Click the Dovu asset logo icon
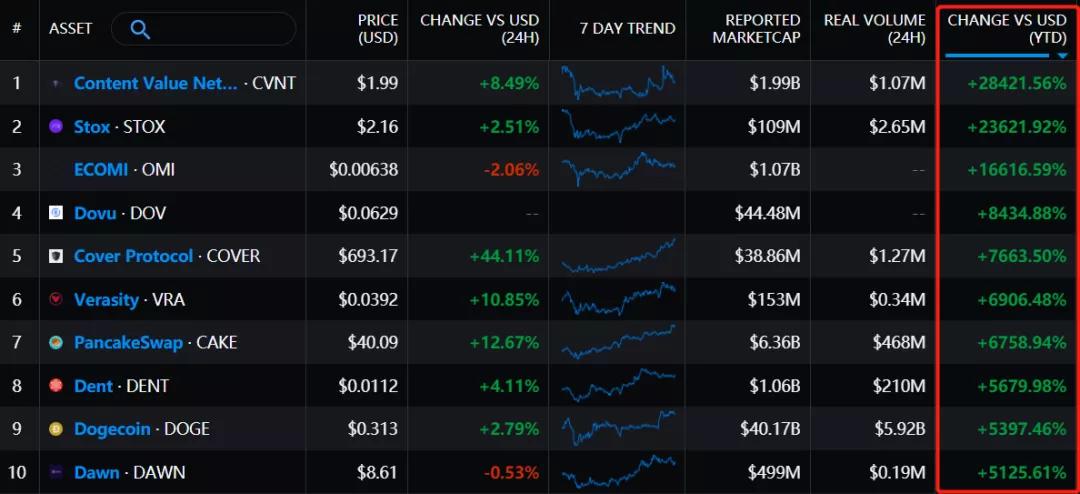The height and width of the screenshot is (494, 1080). pyautogui.click(x=56, y=213)
